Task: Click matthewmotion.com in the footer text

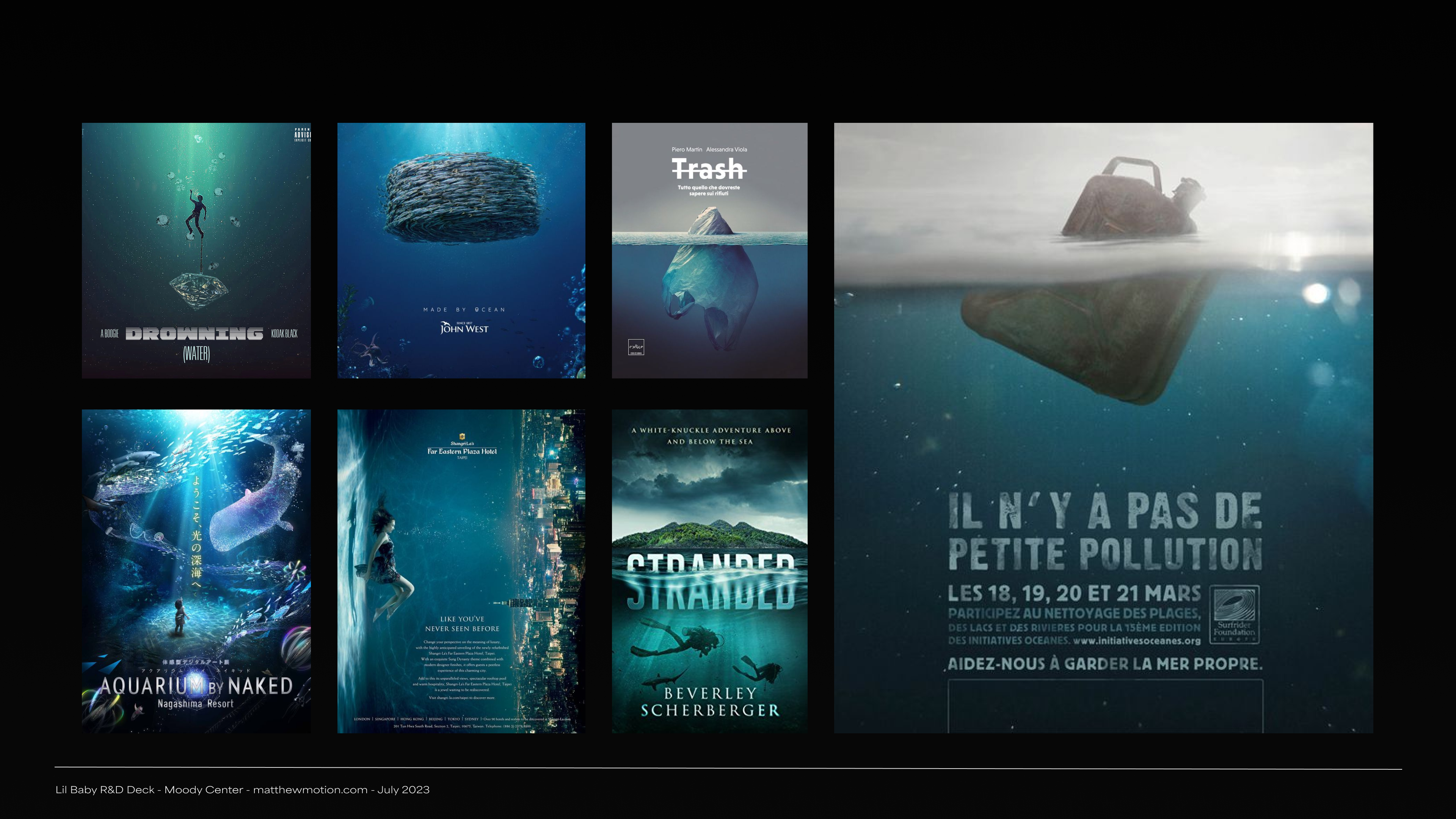Action: [x=310, y=789]
